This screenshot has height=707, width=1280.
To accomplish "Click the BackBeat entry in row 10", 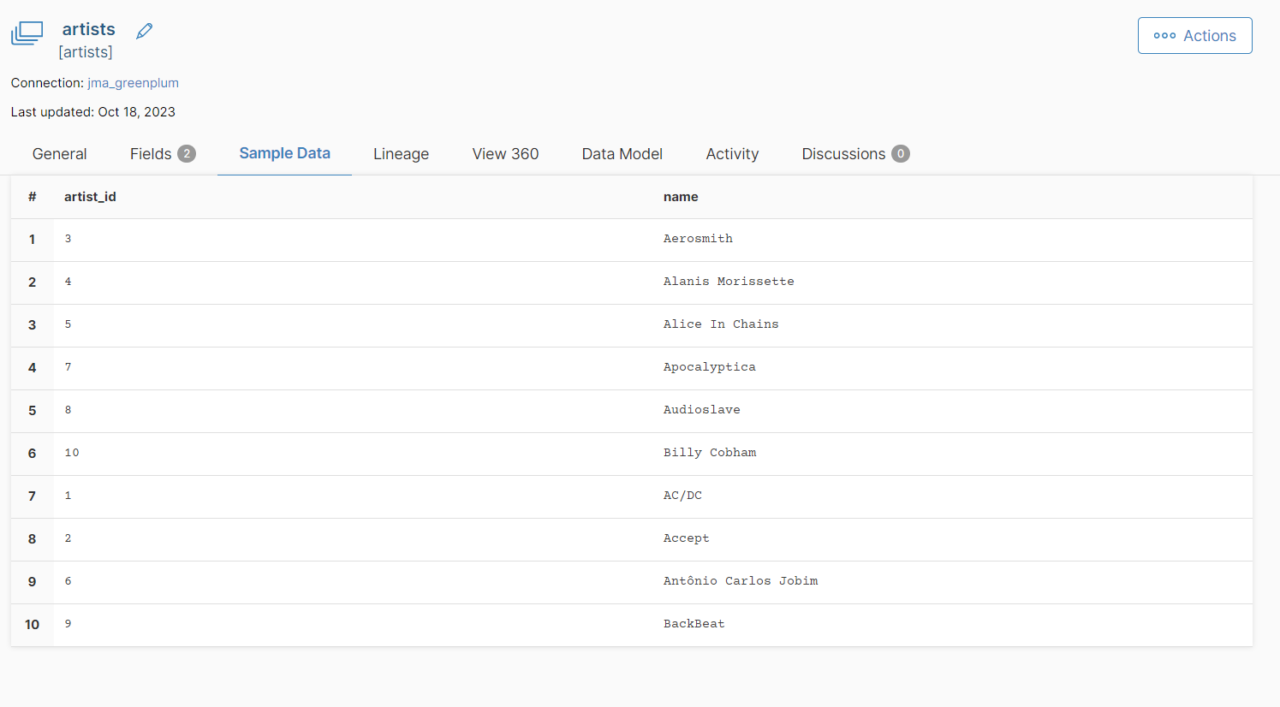I will coord(694,624).
